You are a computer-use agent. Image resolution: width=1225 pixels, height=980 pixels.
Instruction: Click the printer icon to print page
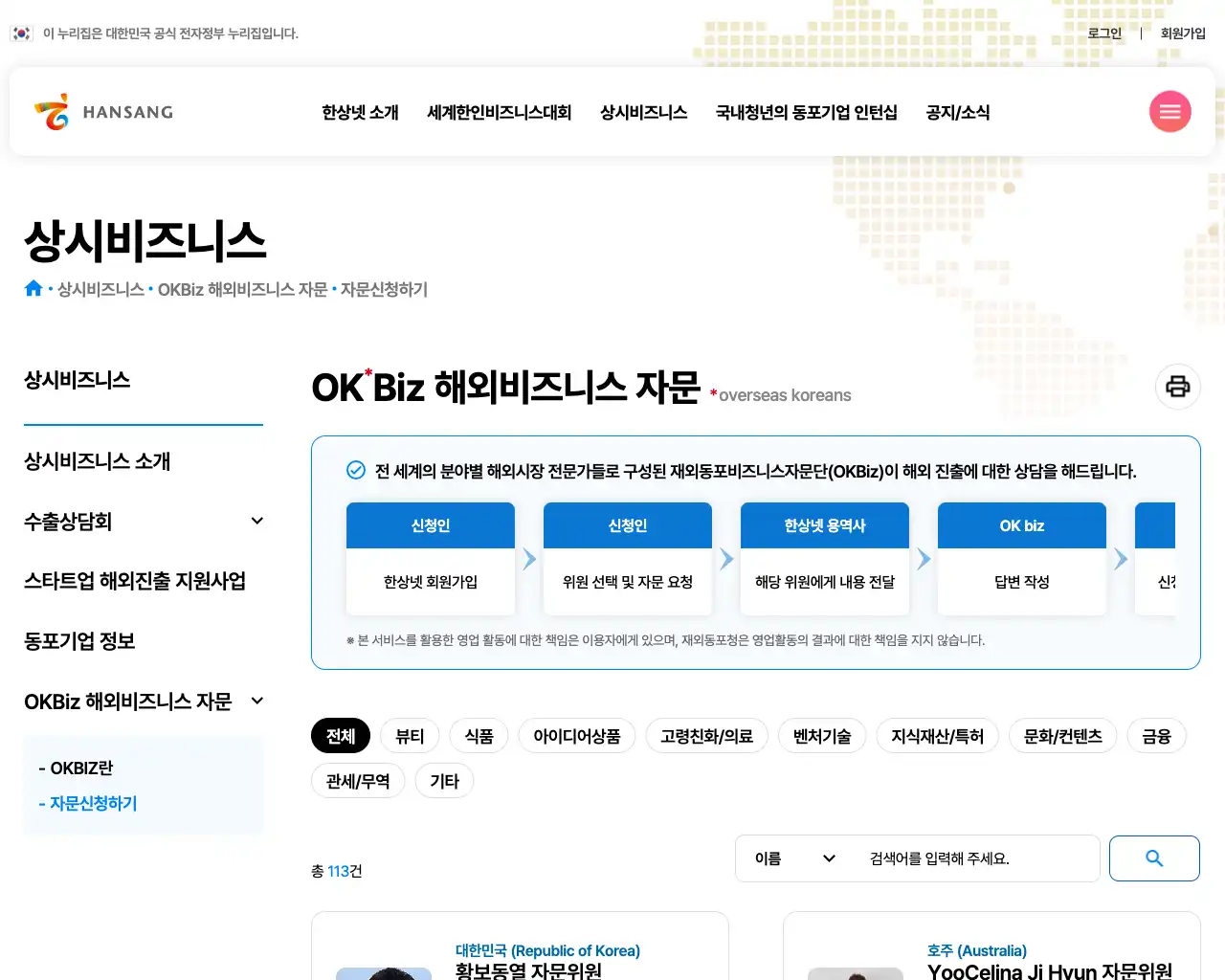(1177, 387)
